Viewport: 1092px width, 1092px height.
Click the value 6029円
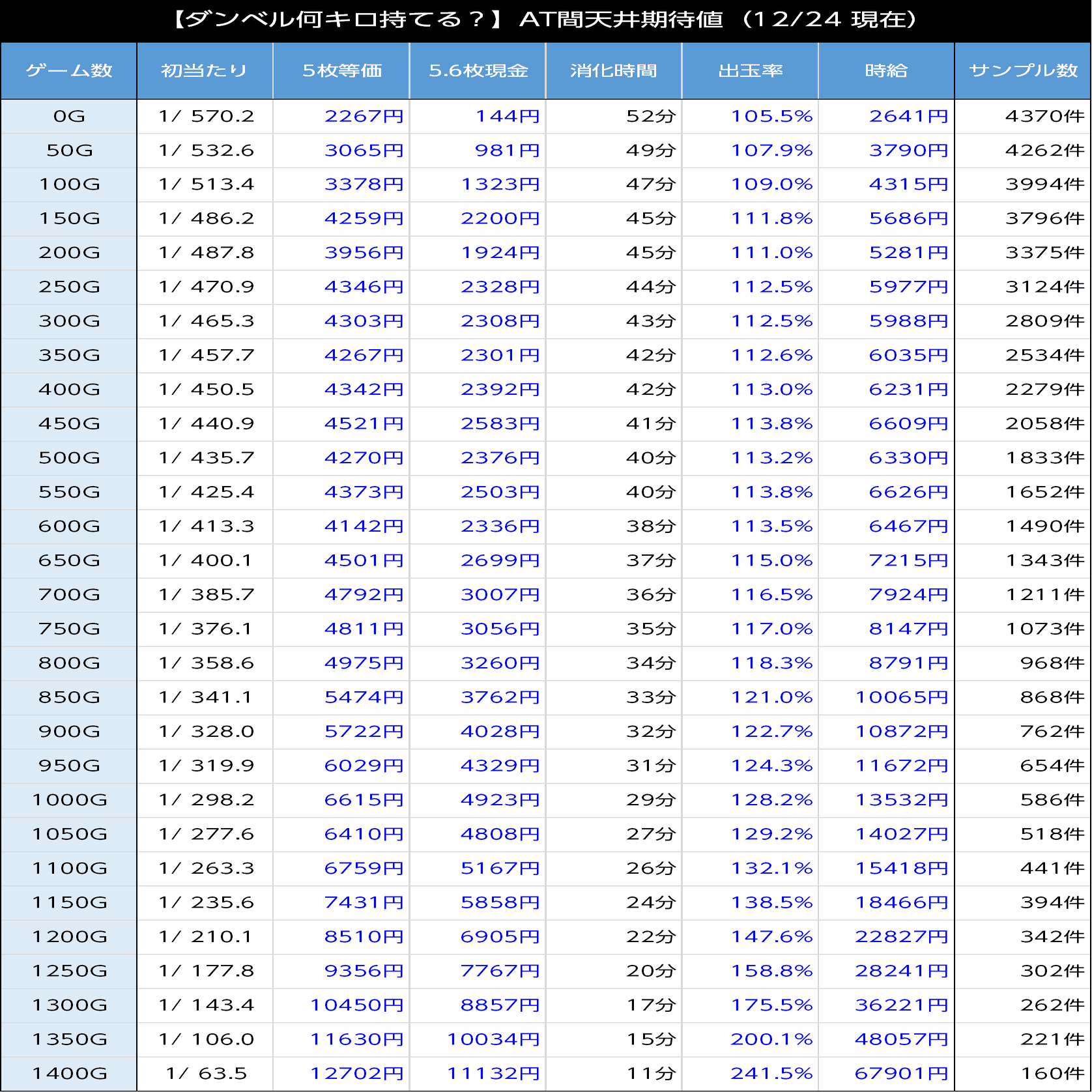point(364,766)
